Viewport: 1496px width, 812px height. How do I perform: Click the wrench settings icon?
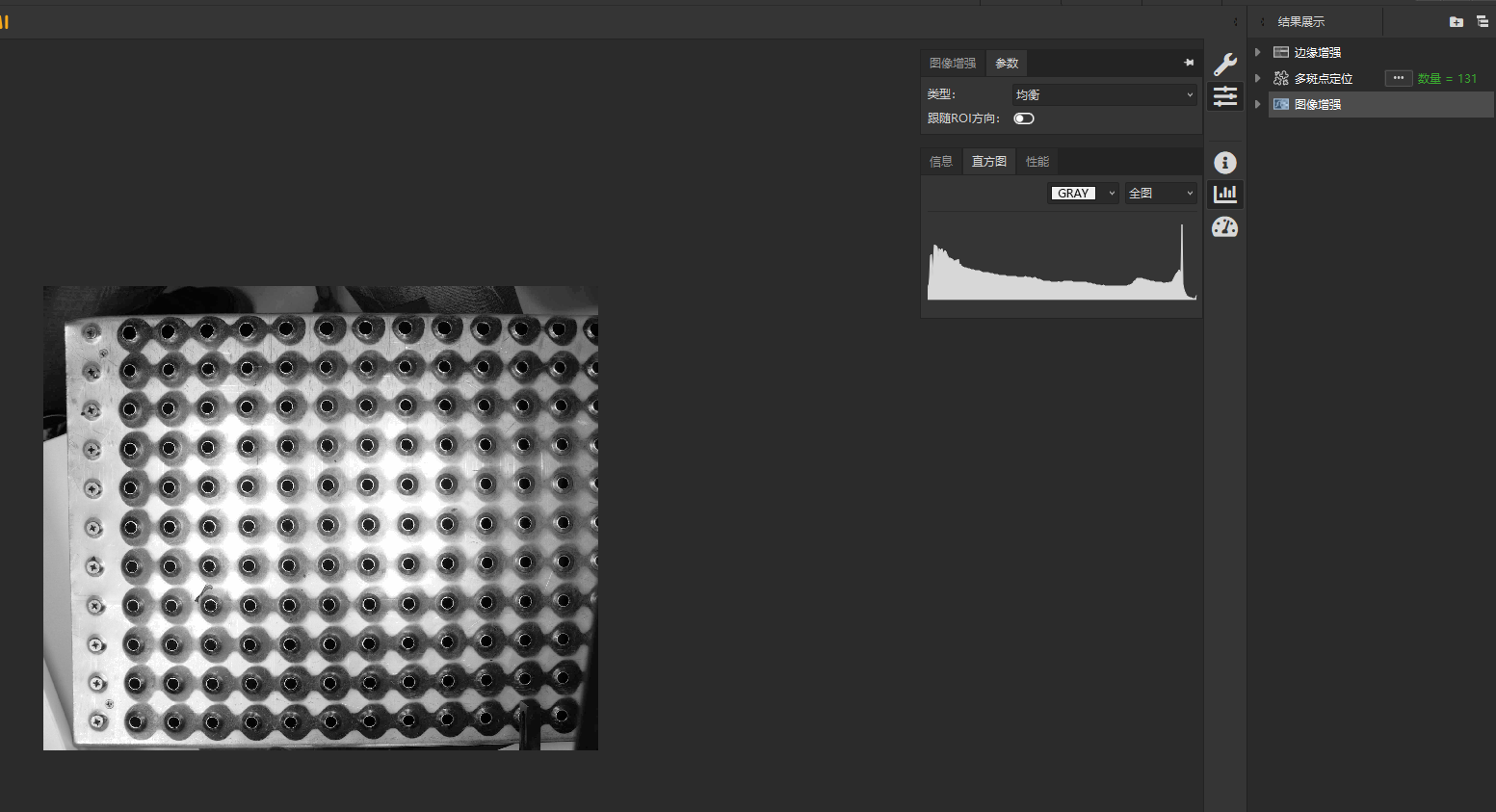pos(1224,65)
